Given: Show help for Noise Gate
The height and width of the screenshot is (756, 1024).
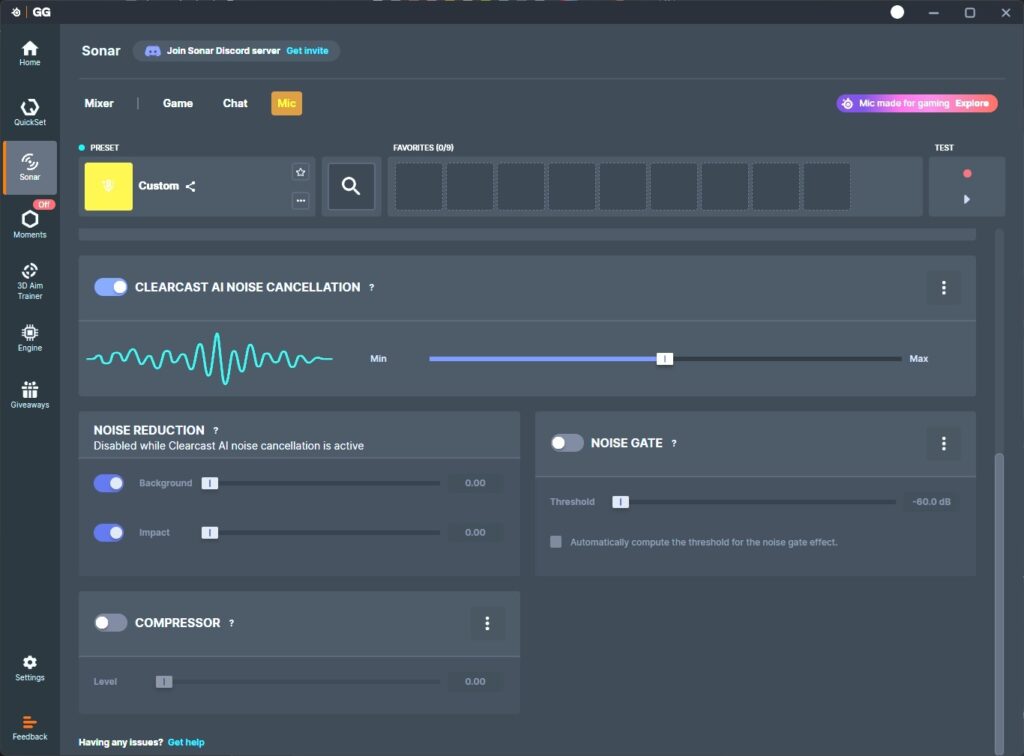Looking at the screenshot, I should tap(674, 443).
